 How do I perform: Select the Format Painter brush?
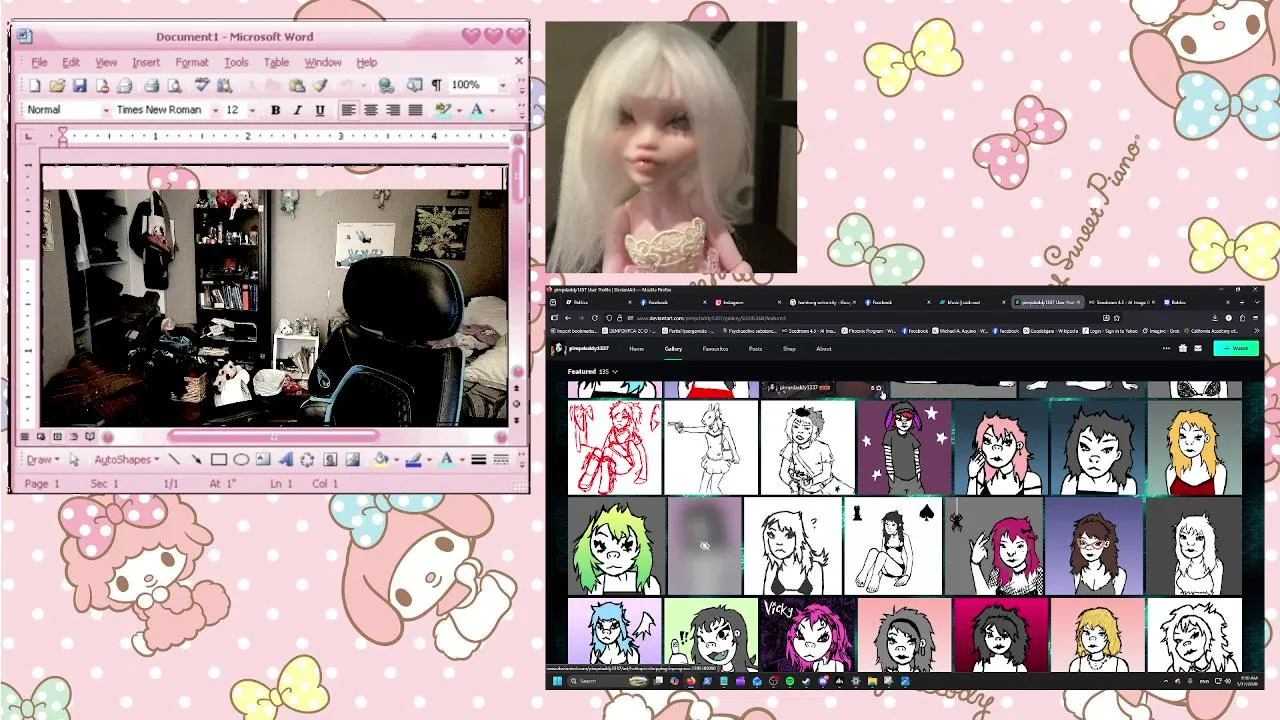coord(320,85)
